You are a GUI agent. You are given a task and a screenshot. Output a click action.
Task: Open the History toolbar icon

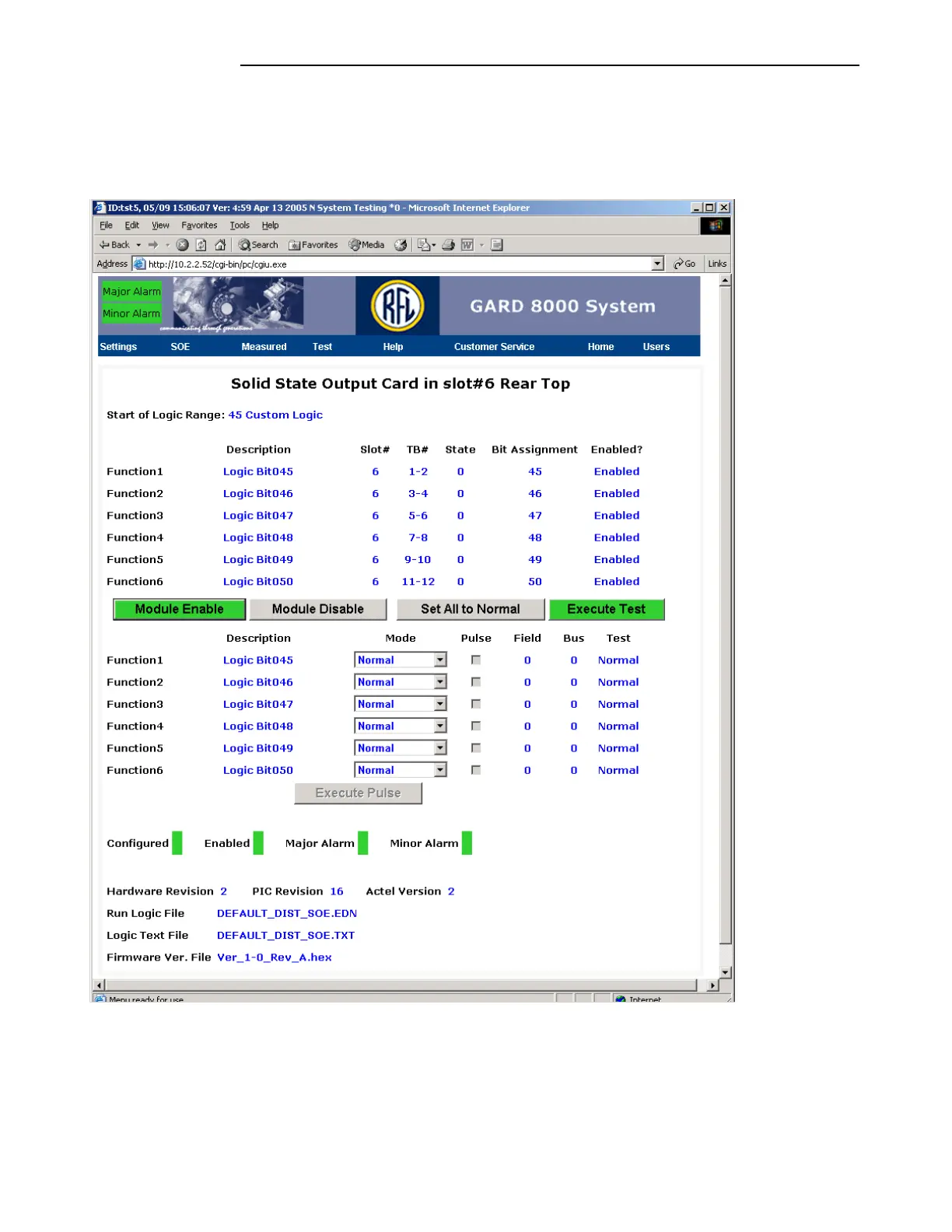(401, 245)
